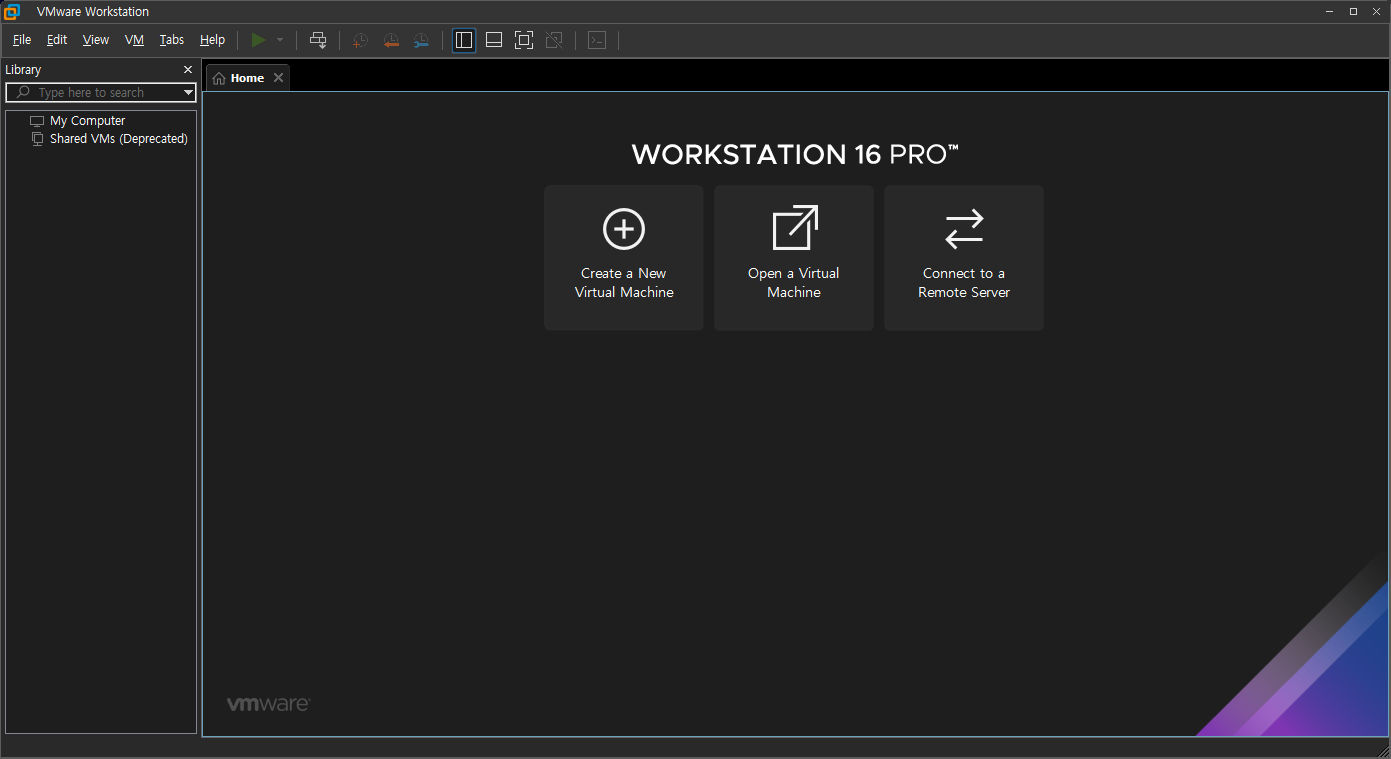Click Open a Virtual Machine tile
This screenshot has width=1391, height=759.
[794, 258]
